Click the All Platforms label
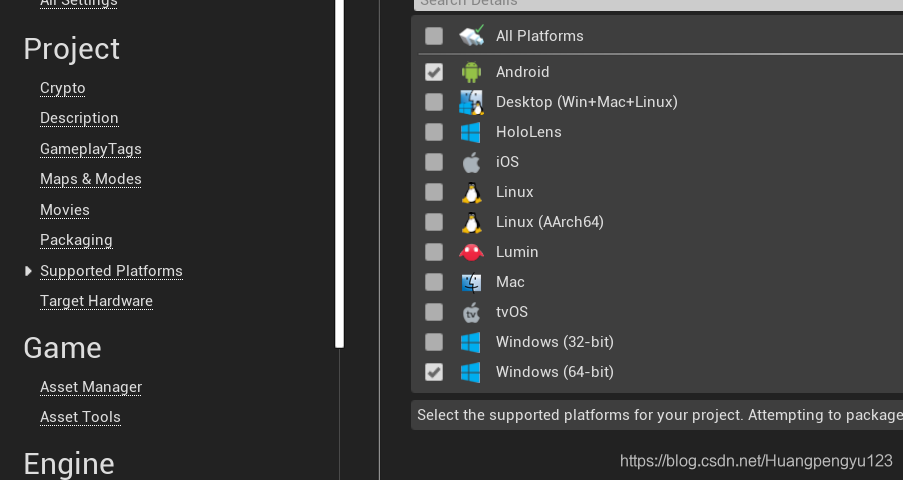903x480 pixels. tap(540, 36)
